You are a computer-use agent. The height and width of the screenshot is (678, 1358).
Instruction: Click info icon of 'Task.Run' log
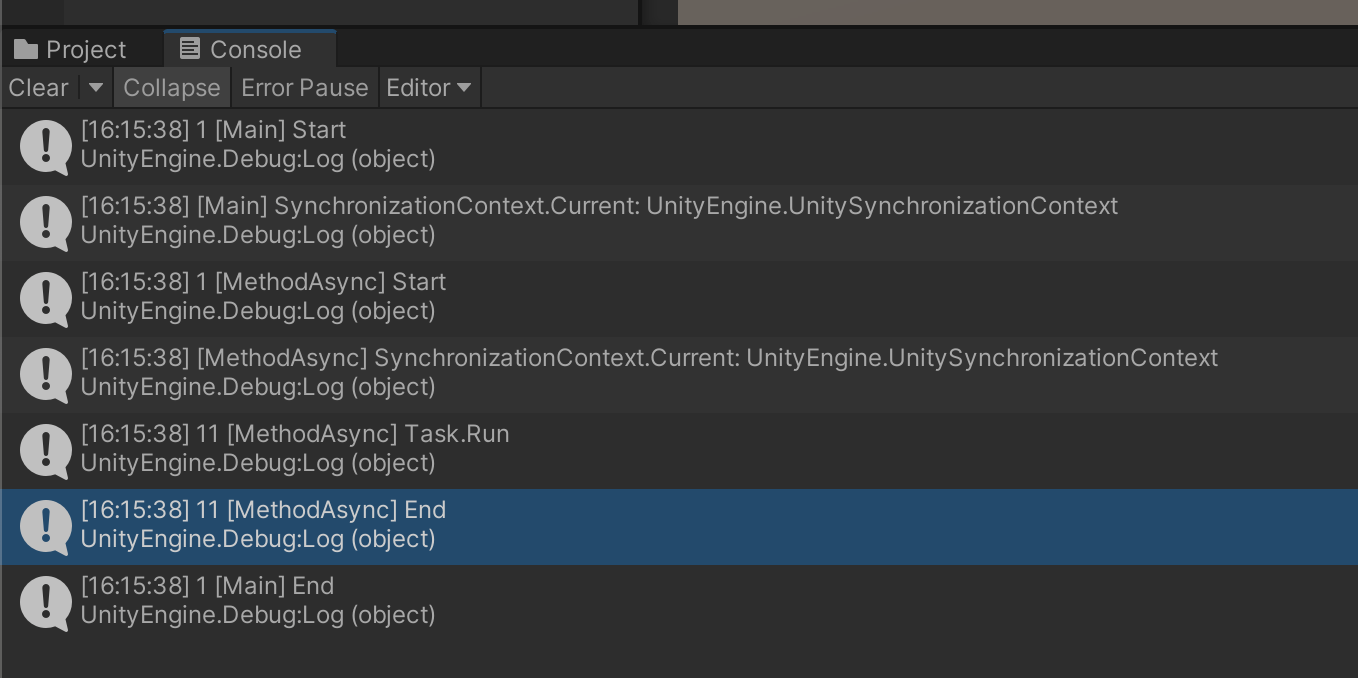coord(46,450)
